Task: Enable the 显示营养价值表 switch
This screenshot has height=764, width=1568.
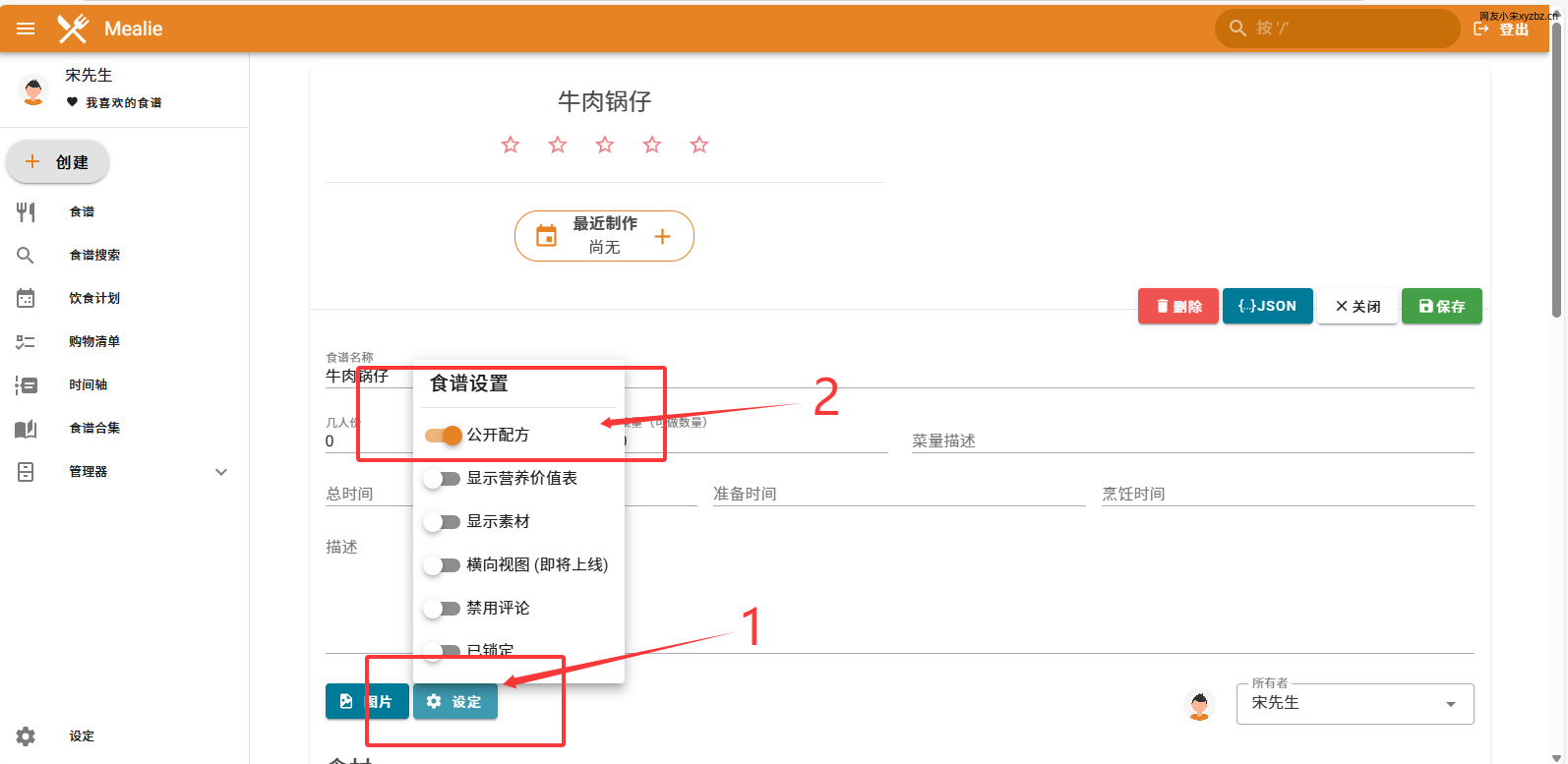Action: pyautogui.click(x=442, y=479)
